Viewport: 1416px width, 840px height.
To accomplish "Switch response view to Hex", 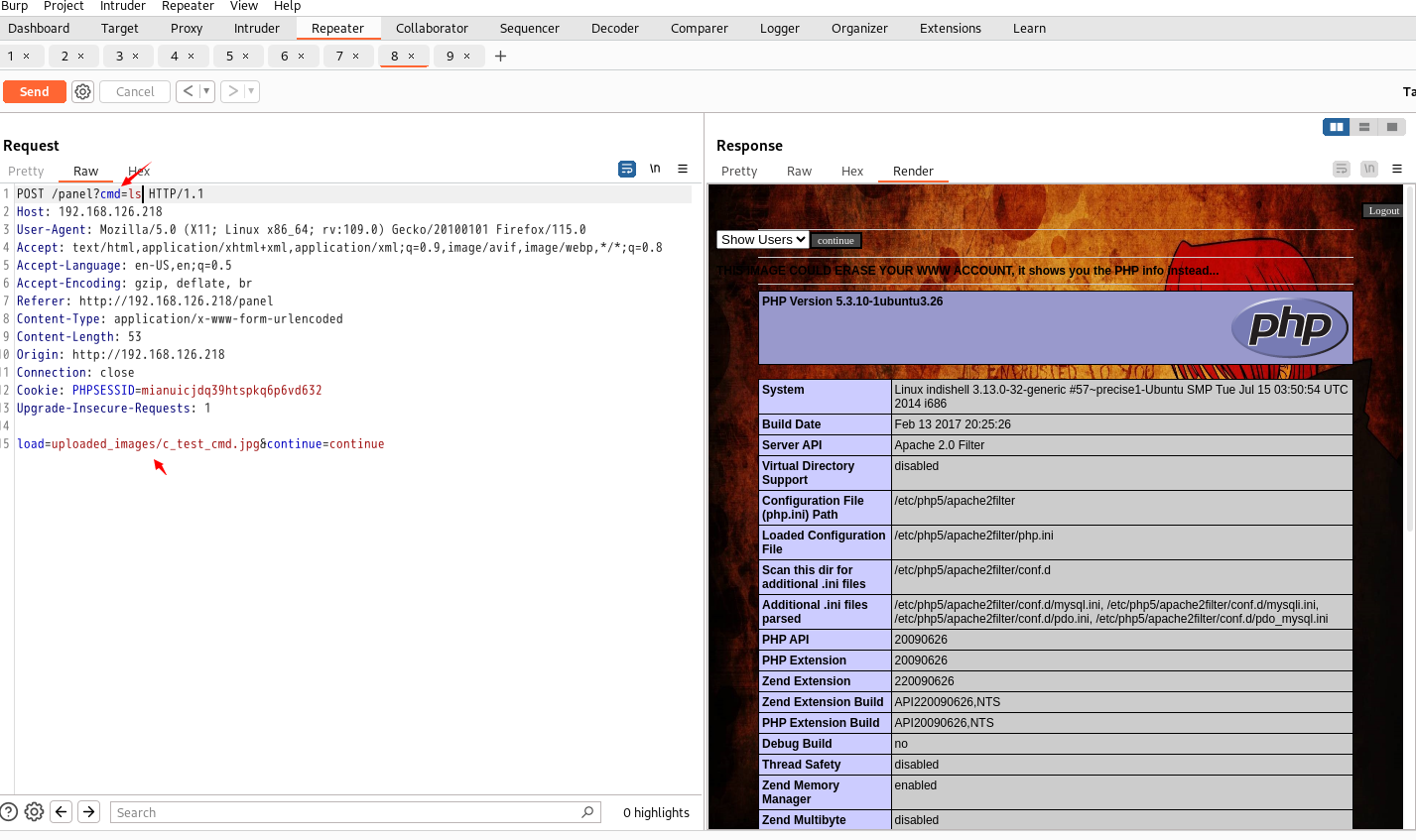I will [x=852, y=171].
